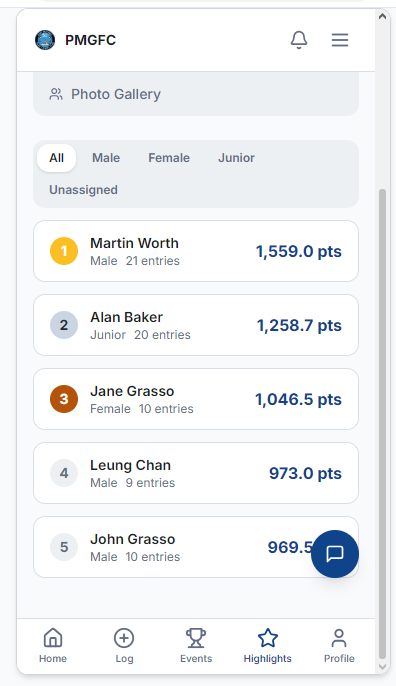Click the scrollbar up arrow
Viewport: 396px width, 686px height.
[382, 16]
